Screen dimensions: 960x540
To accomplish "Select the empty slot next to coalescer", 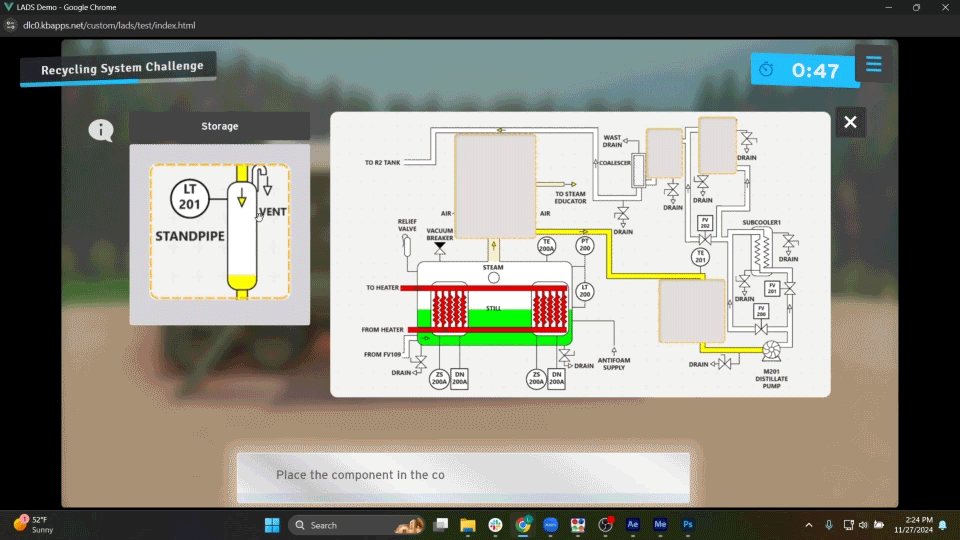I will 664,152.
